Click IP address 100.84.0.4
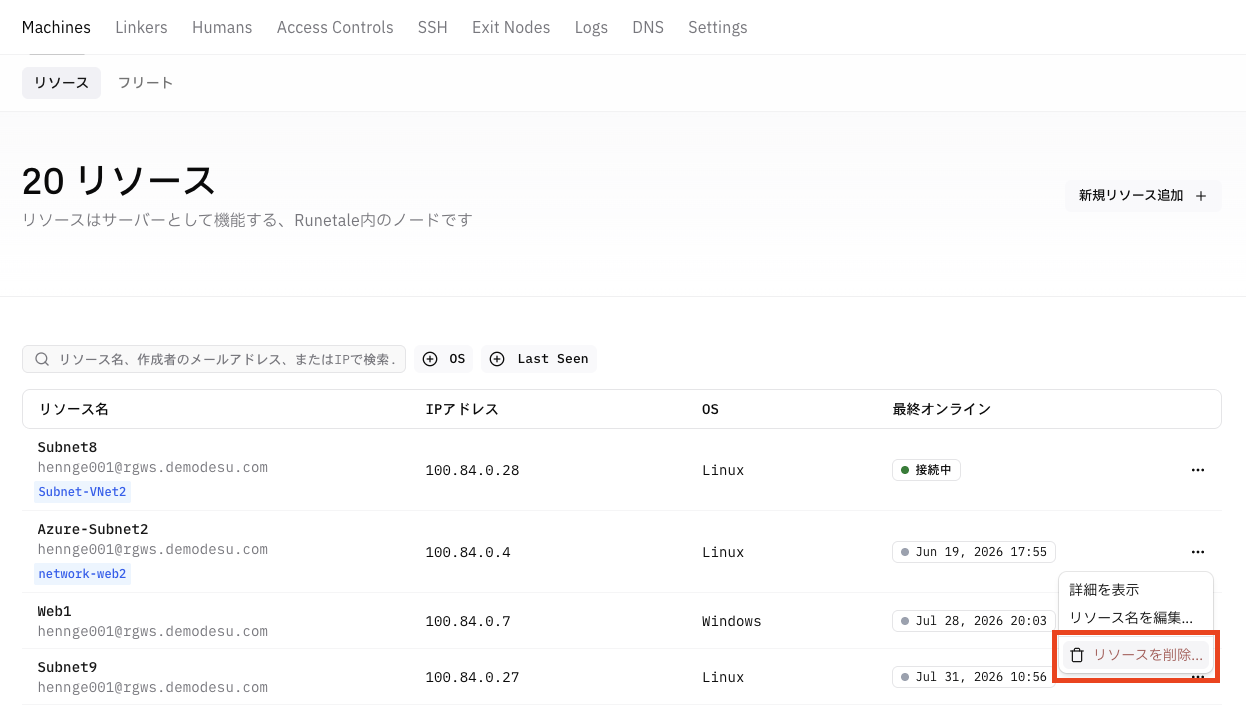1246x715 pixels. pos(468,552)
